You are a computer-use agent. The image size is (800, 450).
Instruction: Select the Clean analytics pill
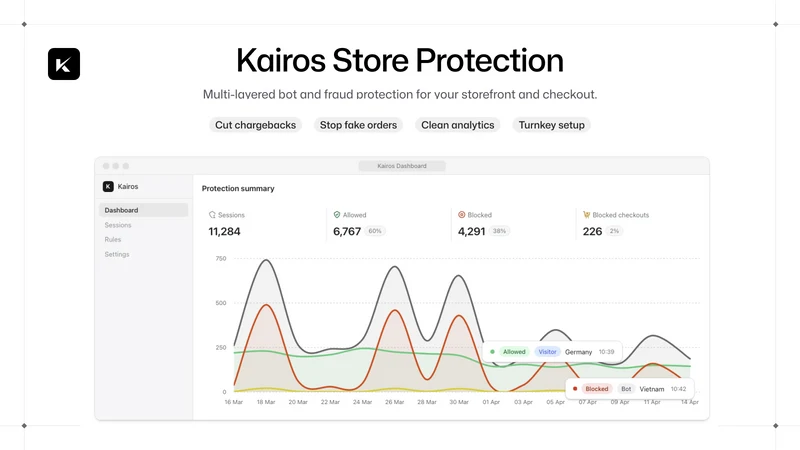458,125
